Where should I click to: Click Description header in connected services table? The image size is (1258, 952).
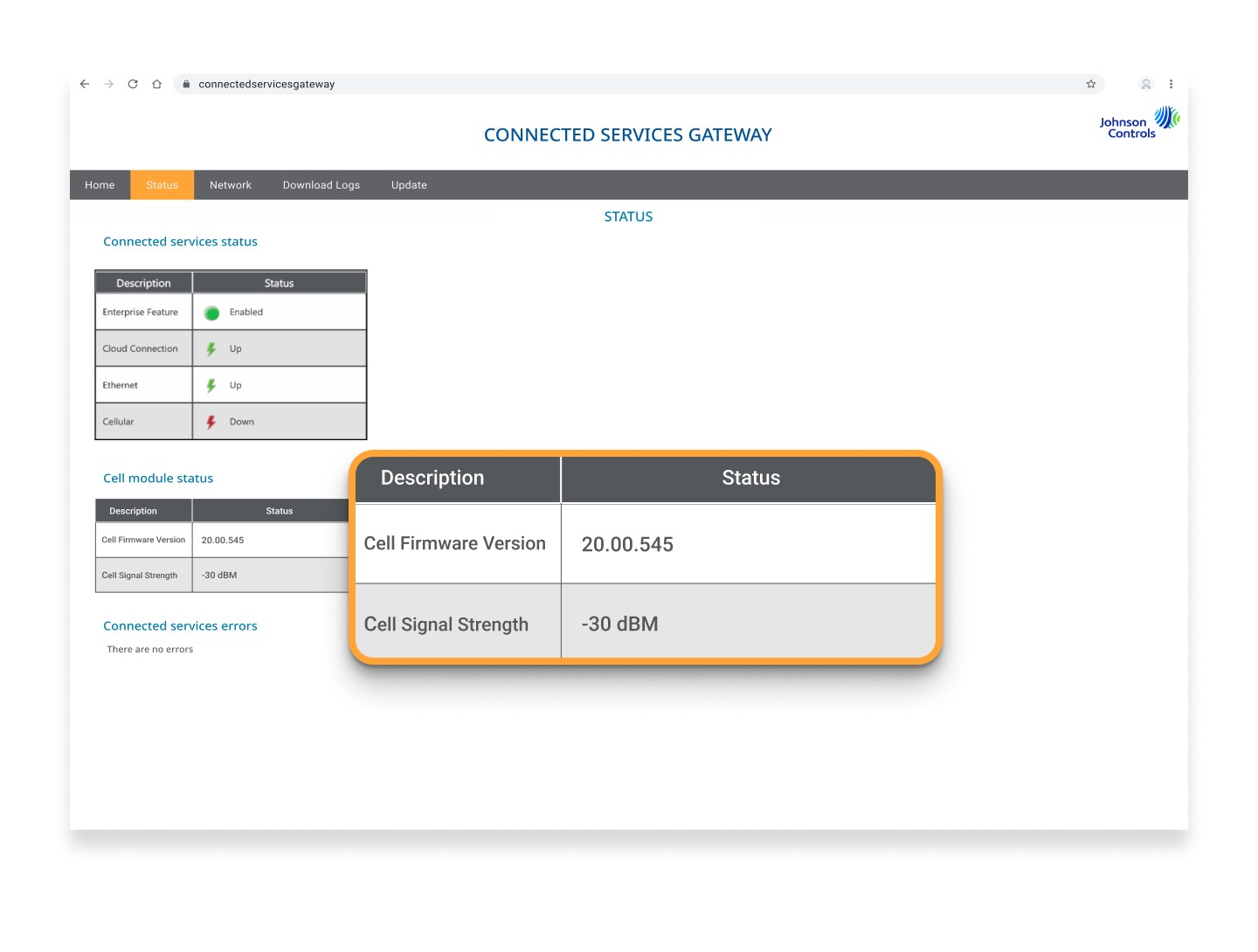point(144,283)
